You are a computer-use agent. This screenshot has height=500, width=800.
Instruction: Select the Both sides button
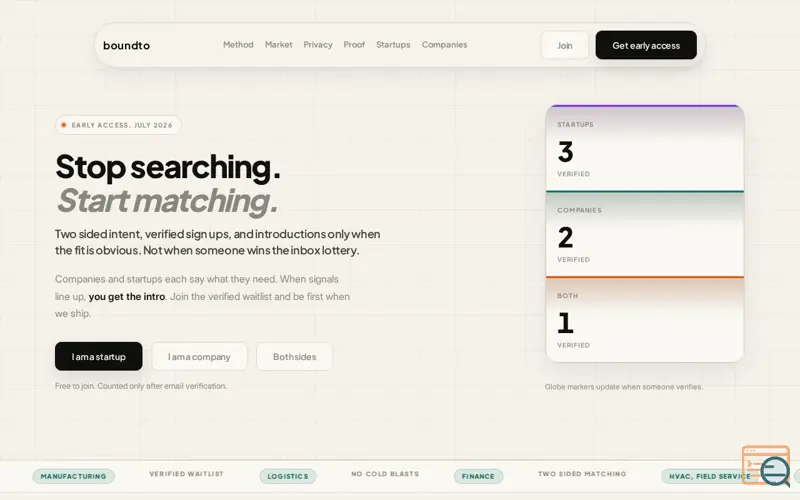294,356
